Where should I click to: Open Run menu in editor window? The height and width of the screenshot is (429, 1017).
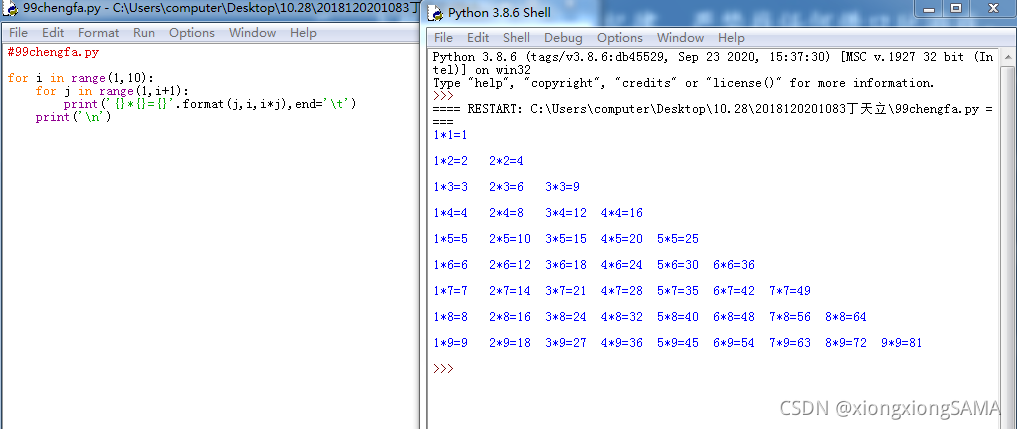(x=144, y=32)
